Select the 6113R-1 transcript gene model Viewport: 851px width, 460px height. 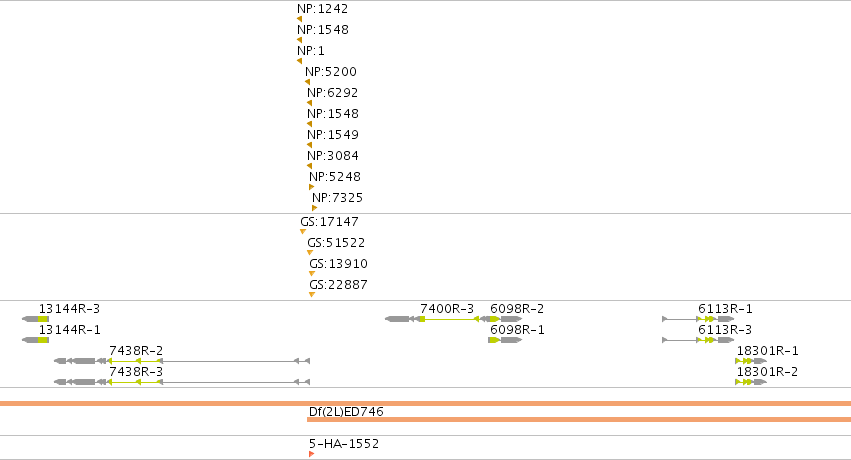point(698,319)
